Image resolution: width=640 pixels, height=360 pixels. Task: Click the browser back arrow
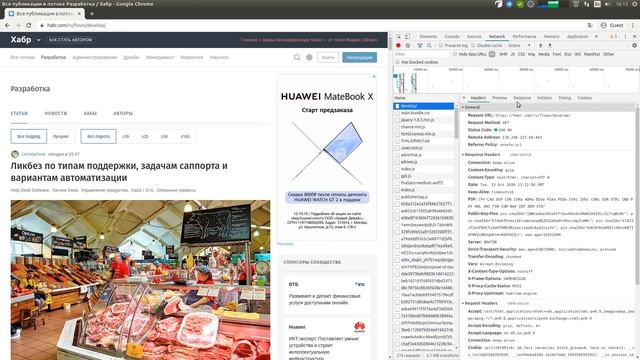point(7,25)
